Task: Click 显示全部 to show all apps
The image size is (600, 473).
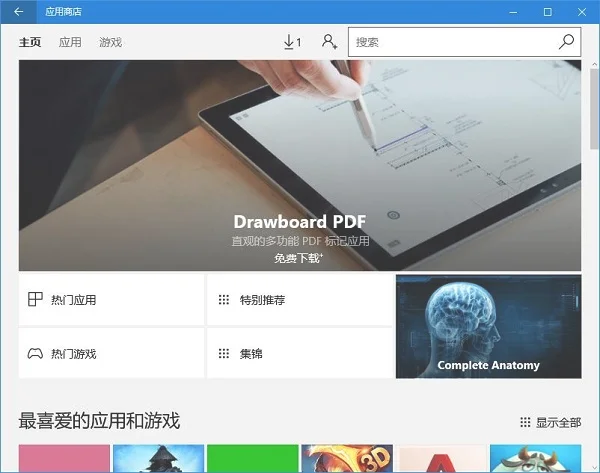Action: tap(551, 422)
